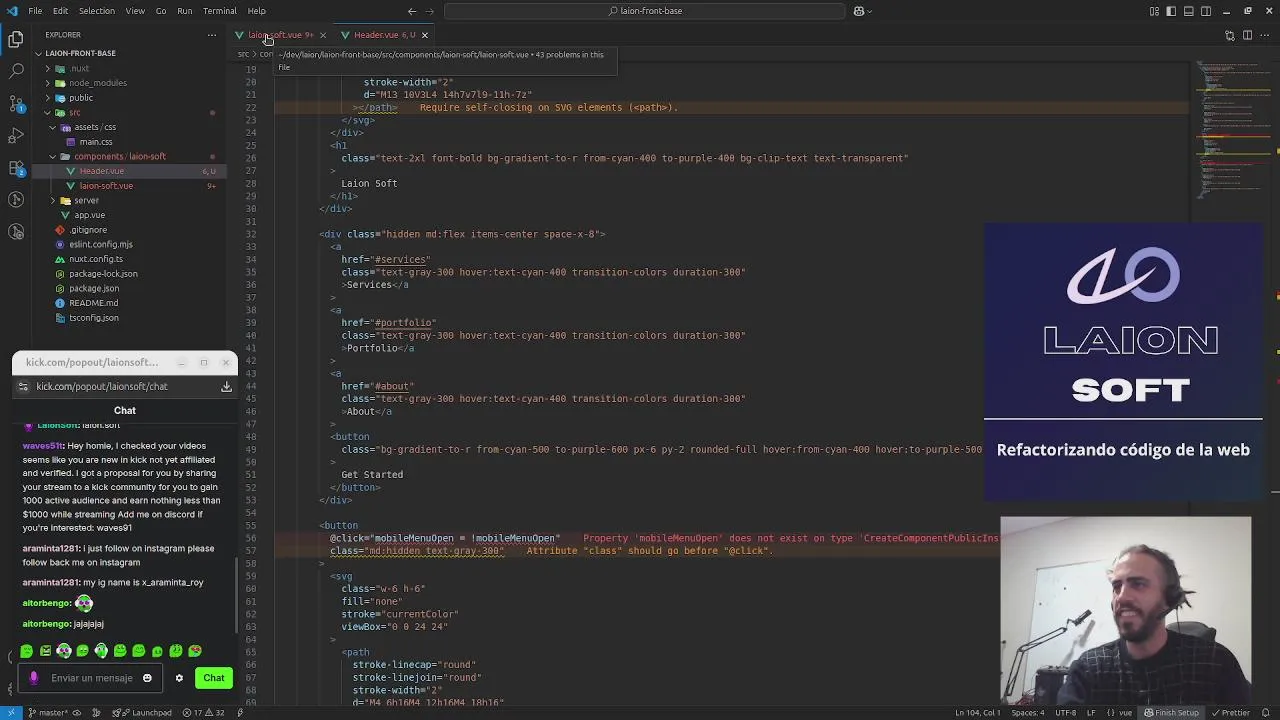The height and width of the screenshot is (720, 1280).
Task: Change encoding via UTF-8 status item
Action: [x=1065, y=713]
